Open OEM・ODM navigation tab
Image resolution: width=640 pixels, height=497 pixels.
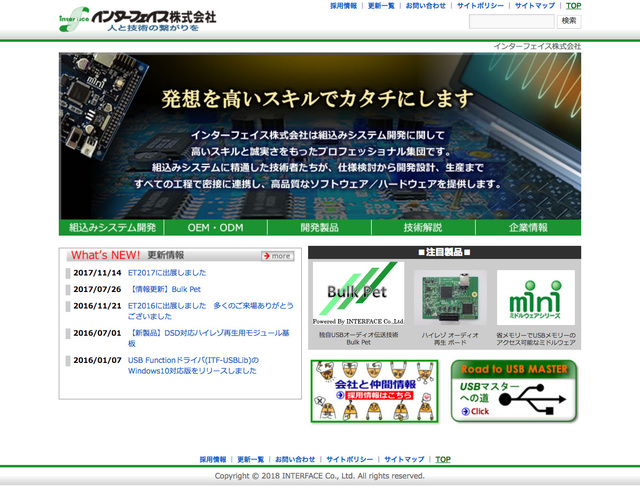(x=216, y=227)
